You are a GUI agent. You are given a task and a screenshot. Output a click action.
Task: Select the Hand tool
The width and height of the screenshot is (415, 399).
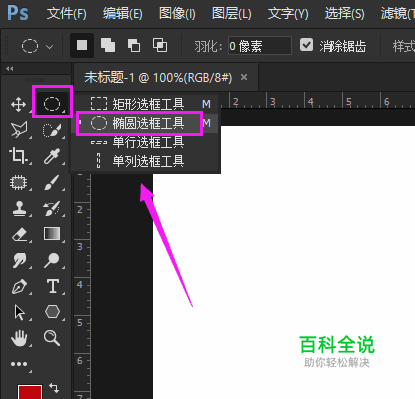pyautogui.click(x=19, y=338)
